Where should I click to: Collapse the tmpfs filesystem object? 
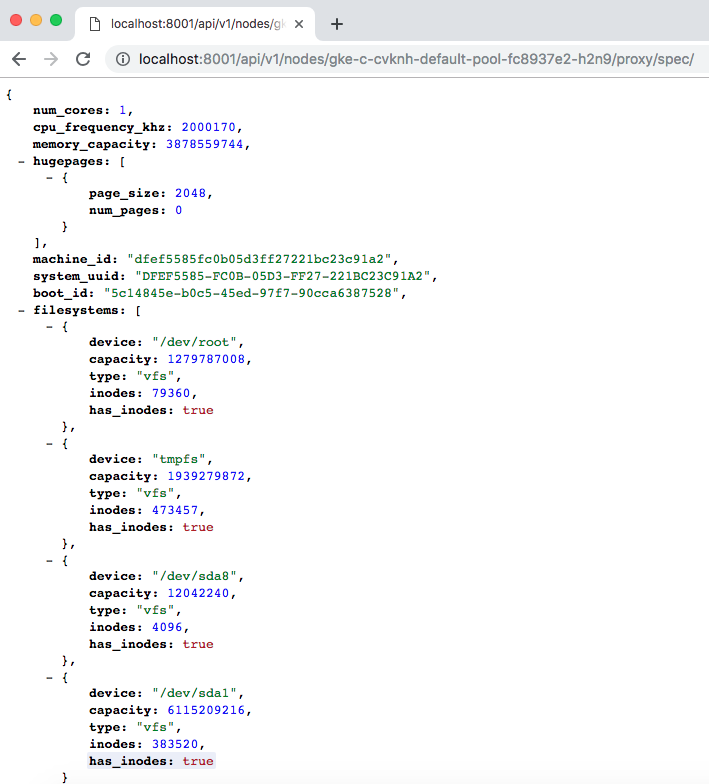(49, 444)
